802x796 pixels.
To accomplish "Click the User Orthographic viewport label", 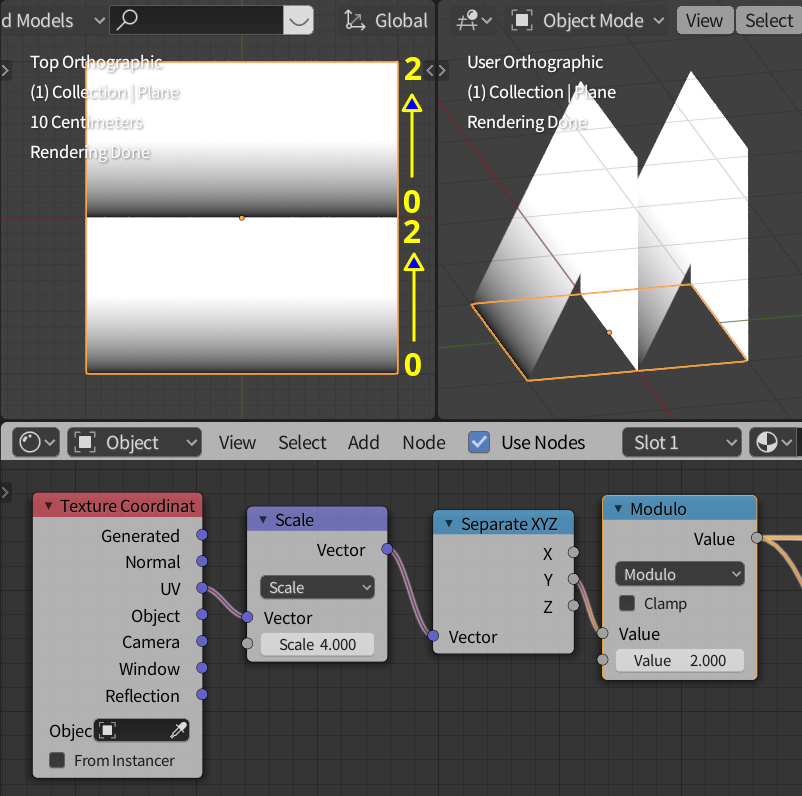I will (x=535, y=62).
